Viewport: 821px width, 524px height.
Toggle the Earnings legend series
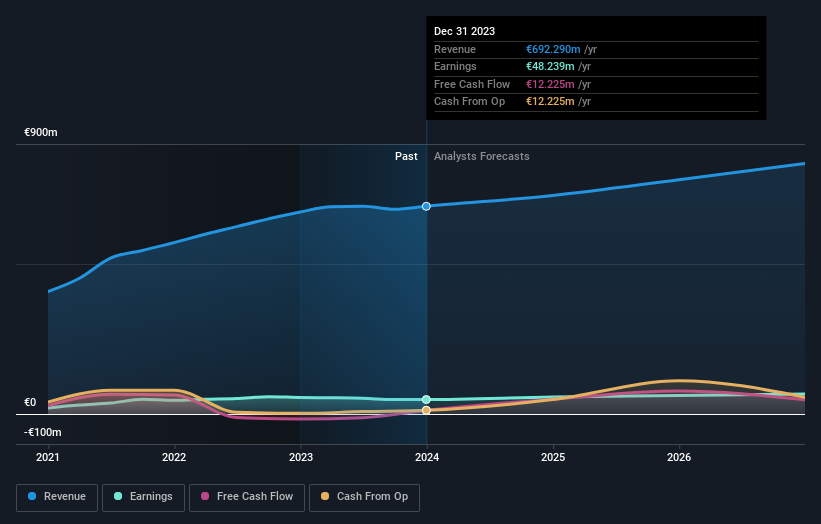[x=143, y=497]
